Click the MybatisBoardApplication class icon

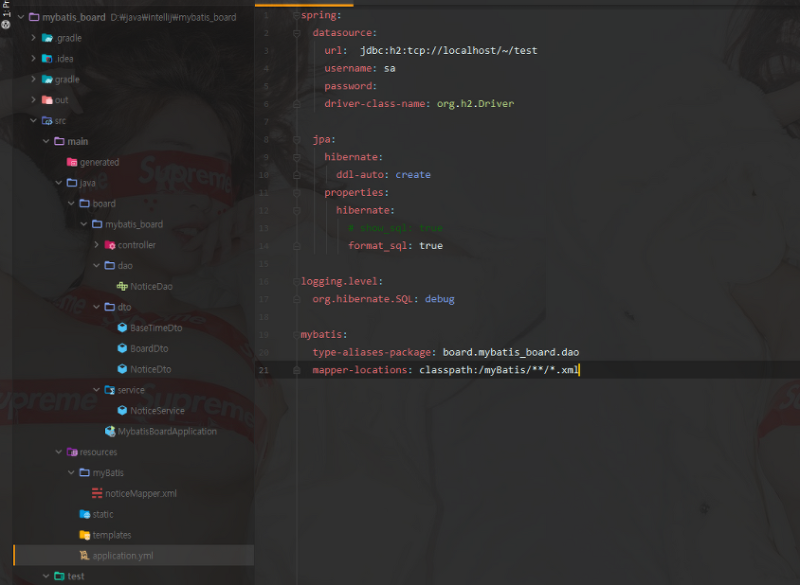click(110, 432)
